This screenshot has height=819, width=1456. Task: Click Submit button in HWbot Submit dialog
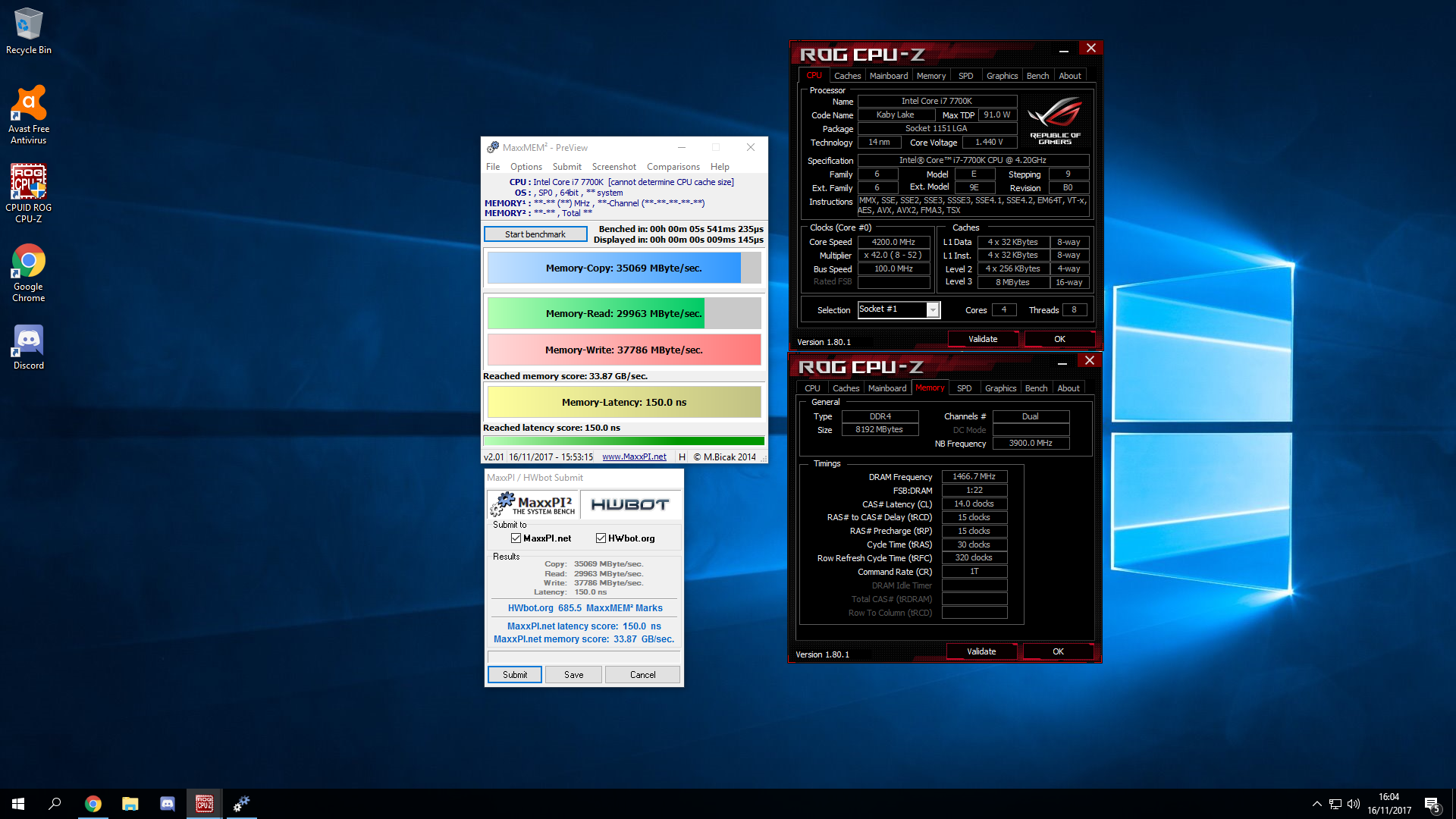515,675
